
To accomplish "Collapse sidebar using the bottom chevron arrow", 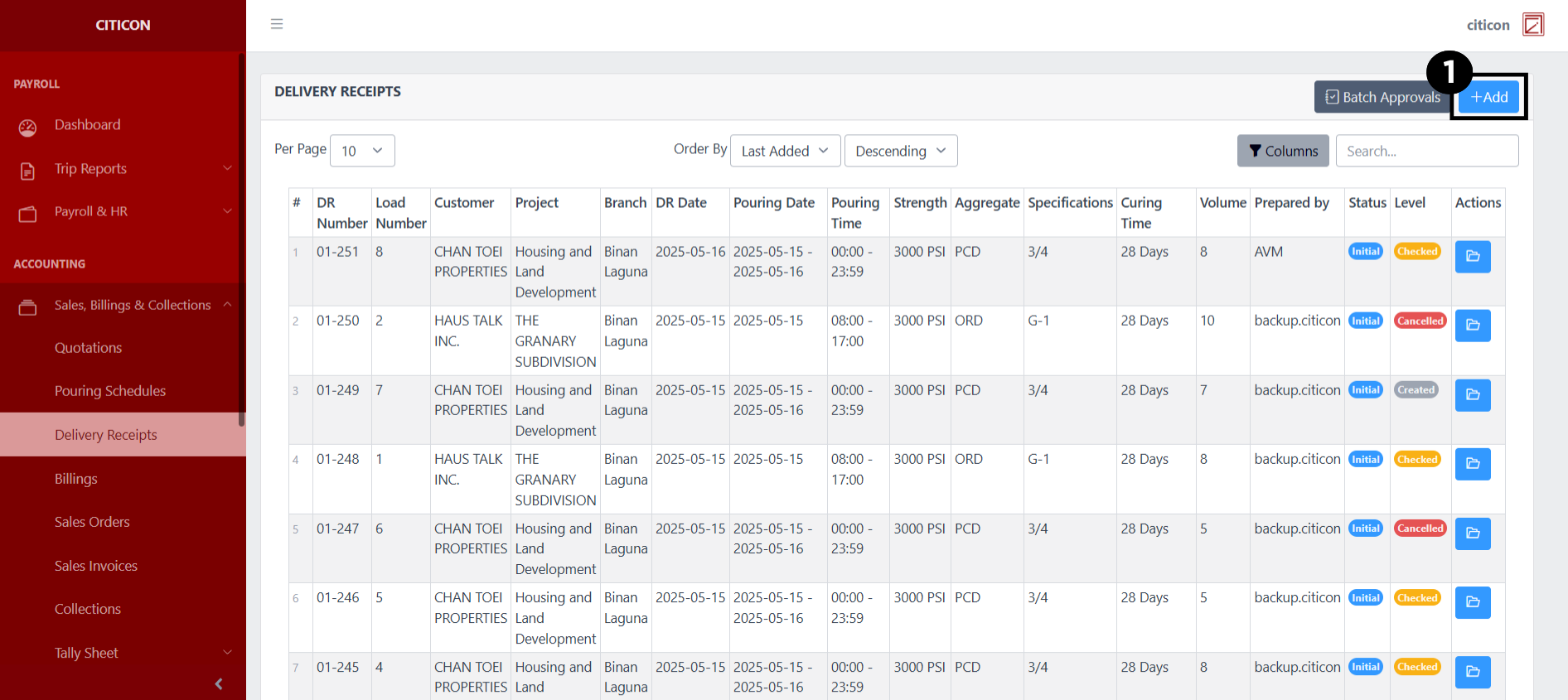I will click(x=219, y=683).
